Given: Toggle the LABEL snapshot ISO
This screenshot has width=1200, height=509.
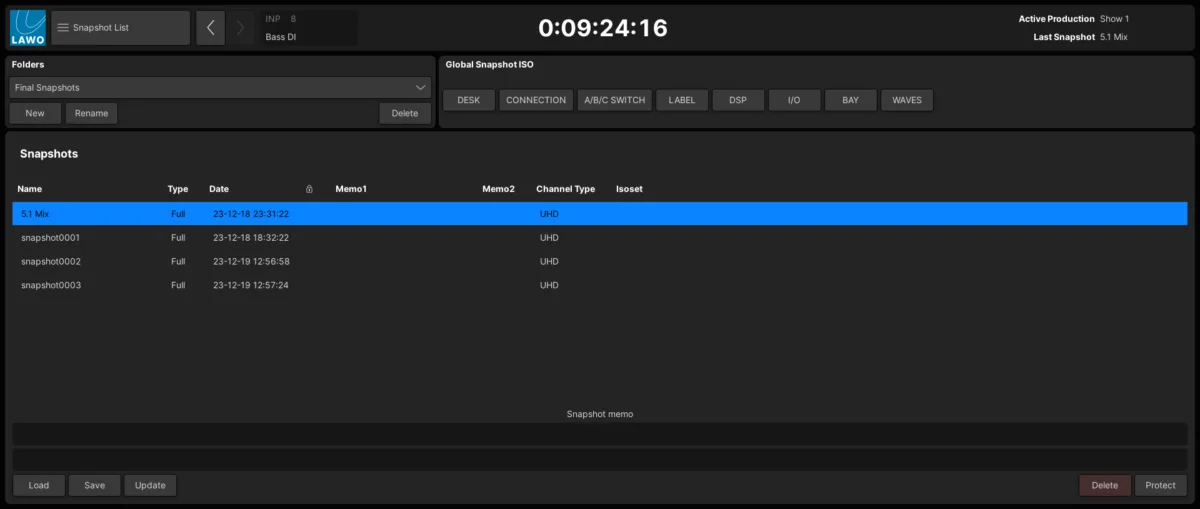Looking at the screenshot, I should pyautogui.click(x=683, y=100).
